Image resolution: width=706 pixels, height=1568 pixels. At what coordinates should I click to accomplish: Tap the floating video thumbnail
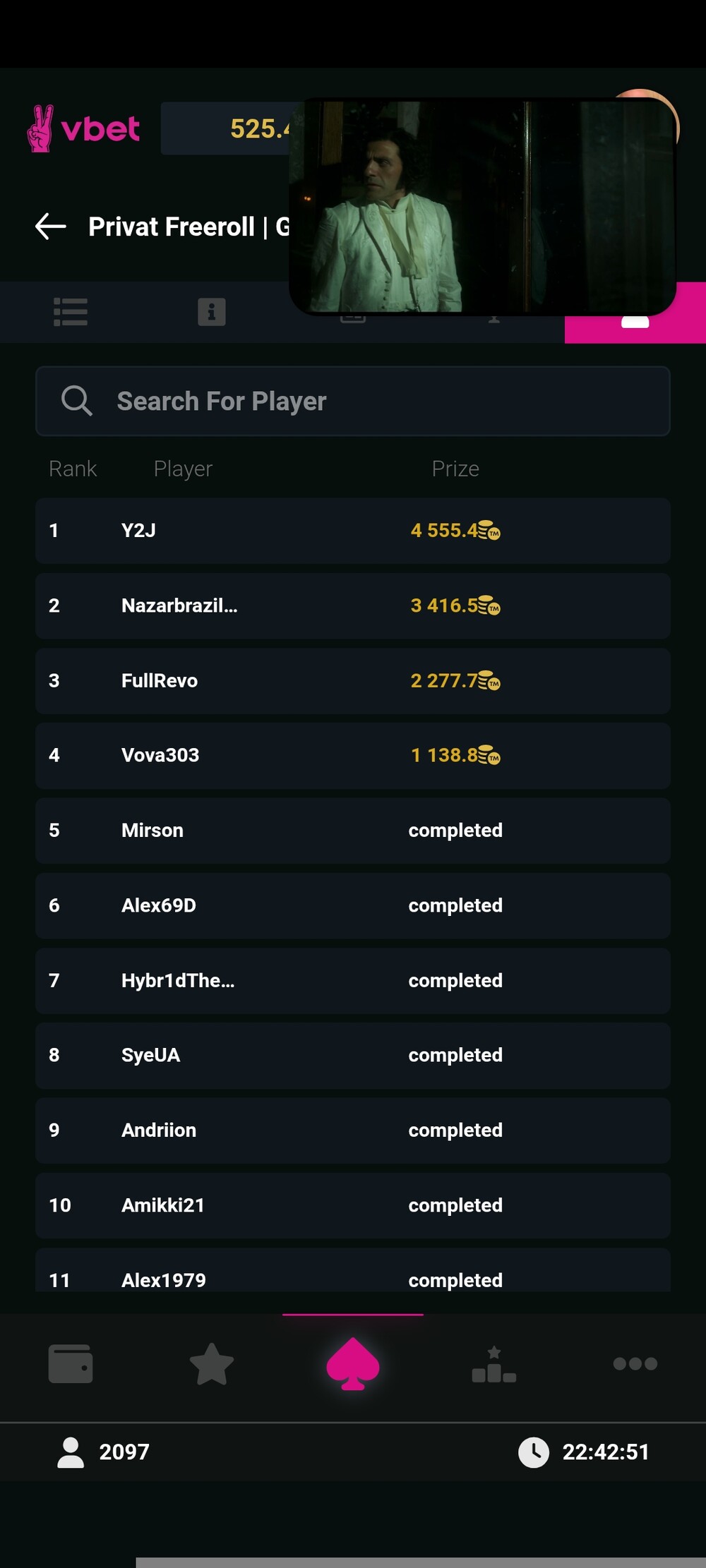[x=483, y=206]
